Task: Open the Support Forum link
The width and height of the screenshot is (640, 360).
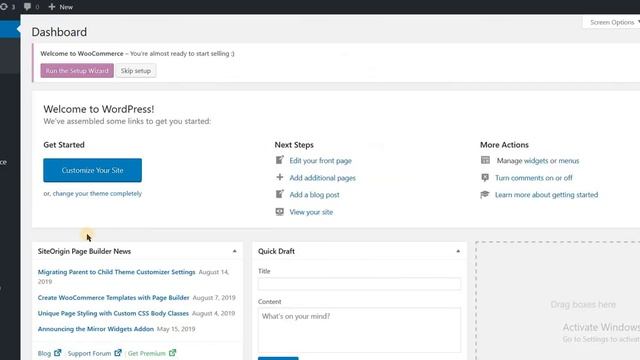Action: (x=89, y=353)
